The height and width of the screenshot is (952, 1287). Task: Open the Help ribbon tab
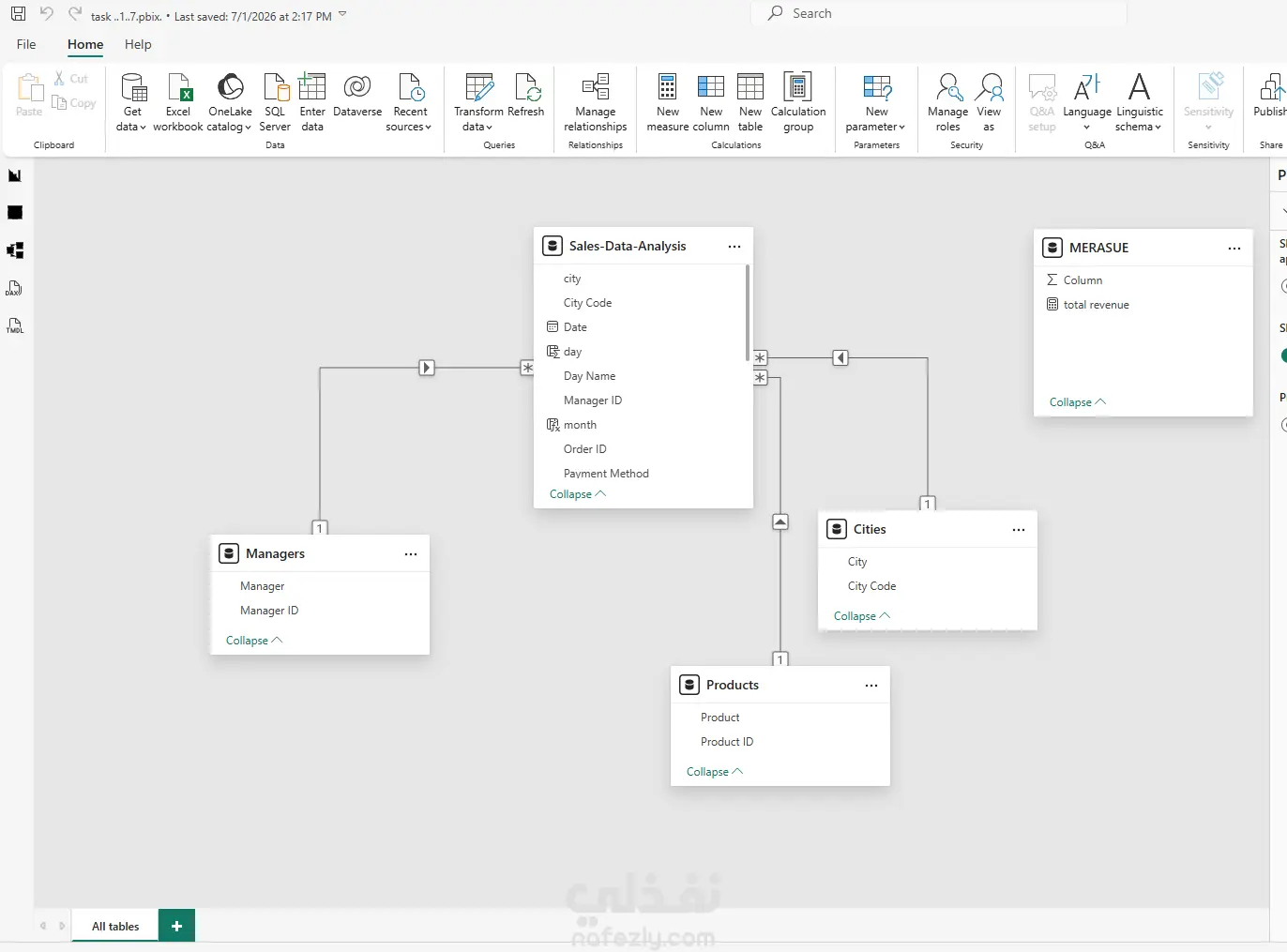click(138, 44)
